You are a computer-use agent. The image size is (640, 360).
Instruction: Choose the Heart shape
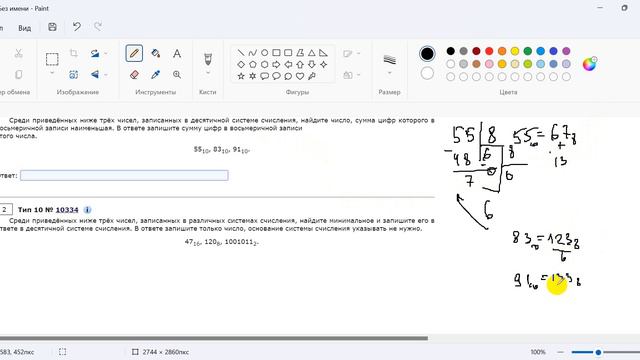[300, 76]
